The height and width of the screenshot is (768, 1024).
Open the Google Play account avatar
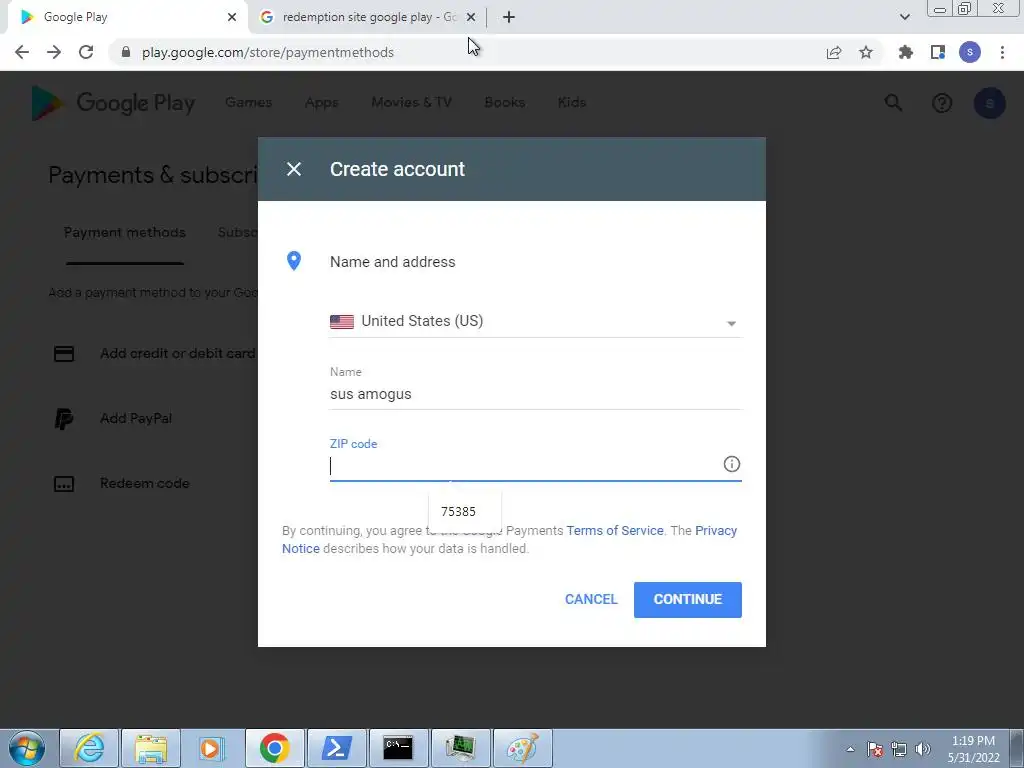pos(989,103)
